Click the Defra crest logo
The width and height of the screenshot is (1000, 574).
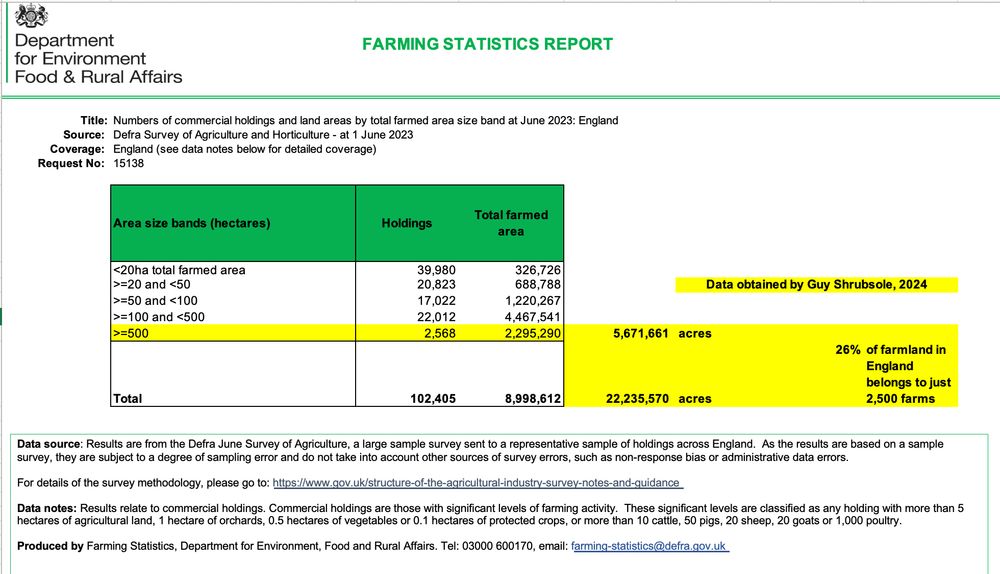tap(31, 16)
